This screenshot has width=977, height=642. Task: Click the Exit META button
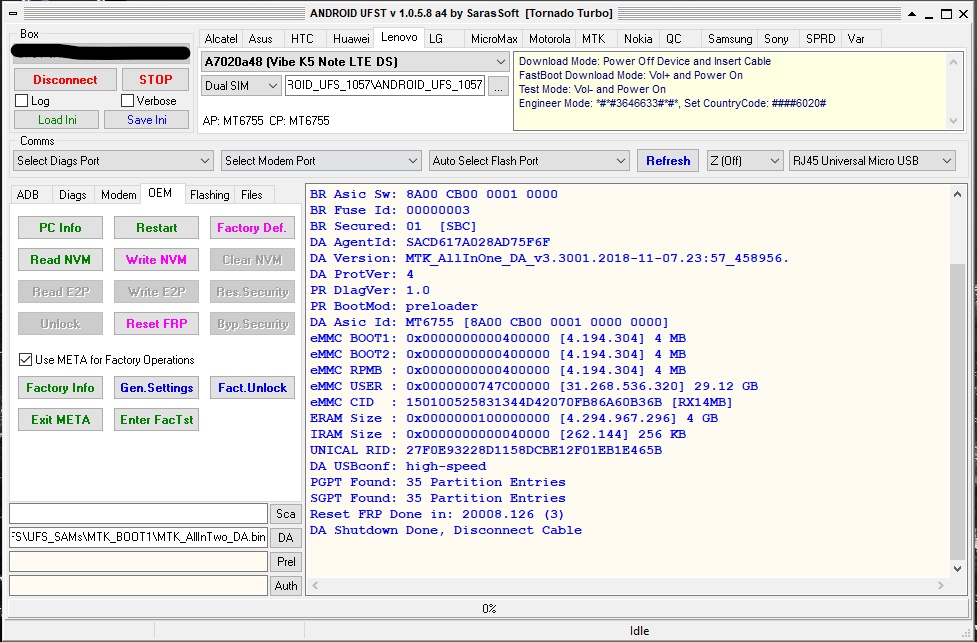(60, 419)
